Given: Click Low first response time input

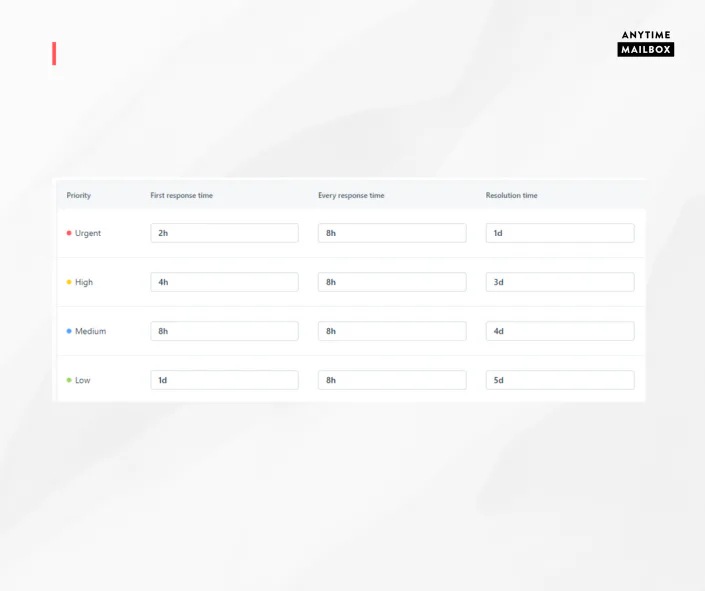Looking at the screenshot, I should click(224, 380).
